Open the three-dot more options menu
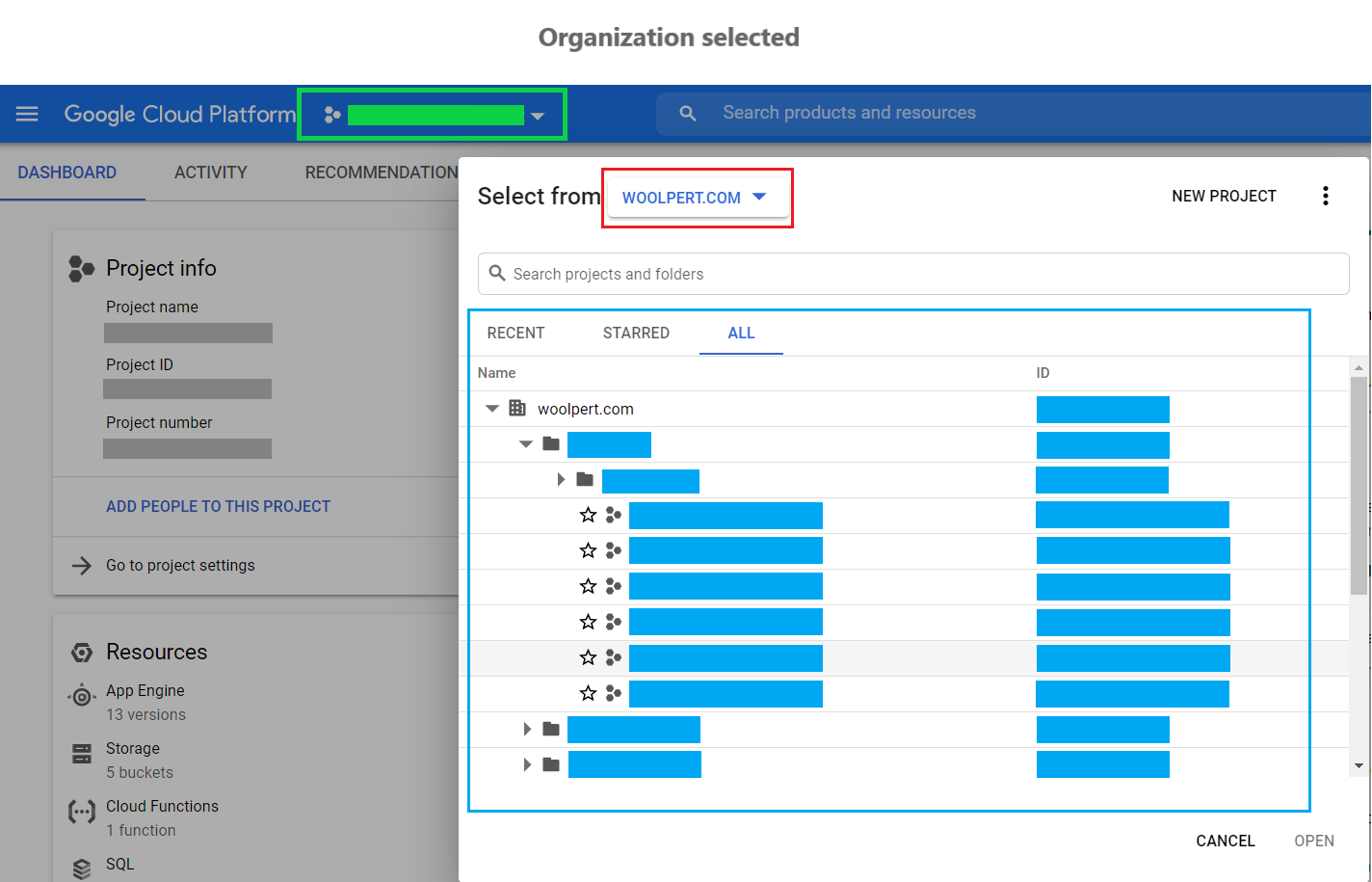This screenshot has height=882, width=1372. click(1326, 197)
